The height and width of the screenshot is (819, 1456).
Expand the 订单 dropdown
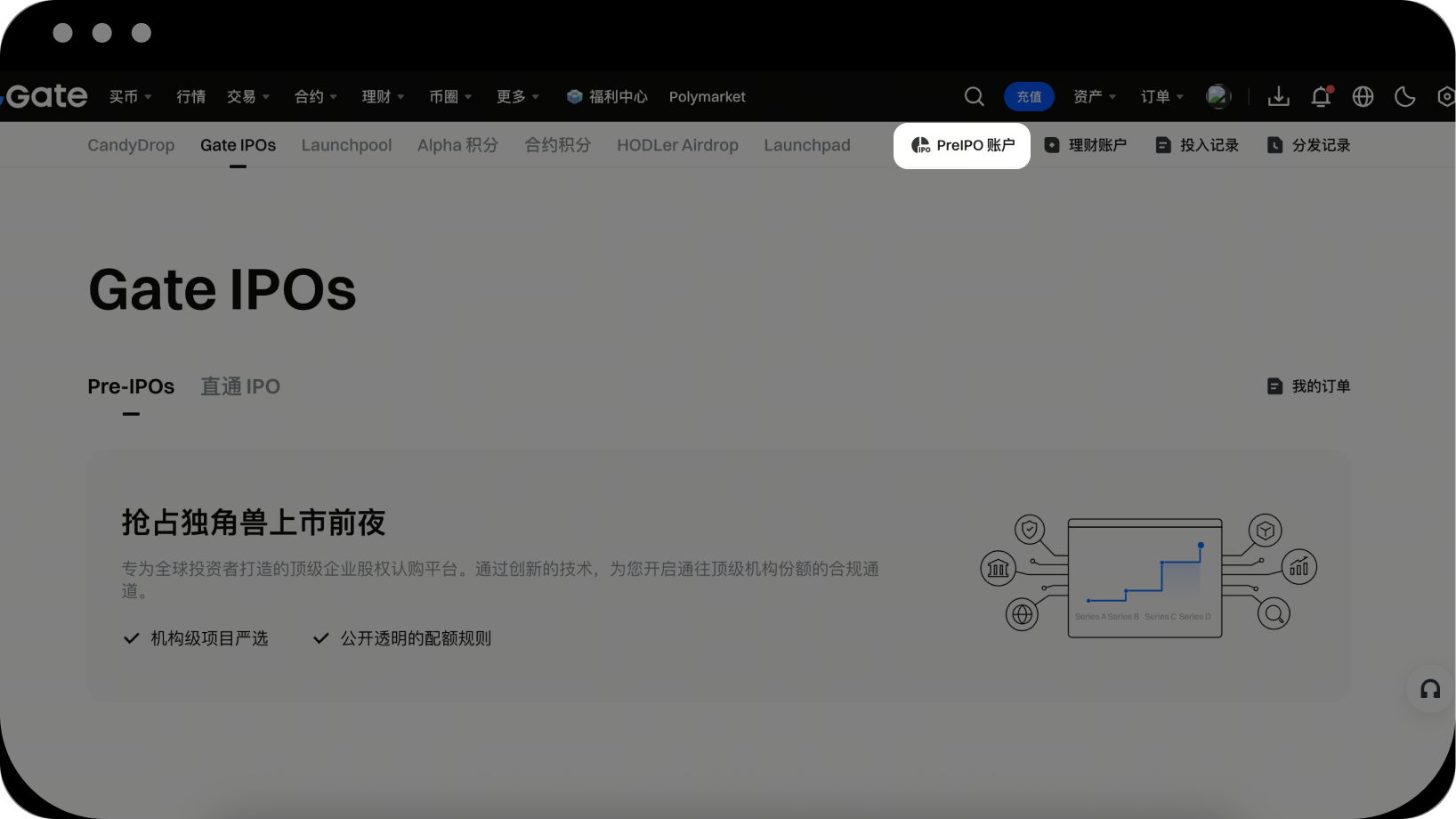coord(1162,96)
